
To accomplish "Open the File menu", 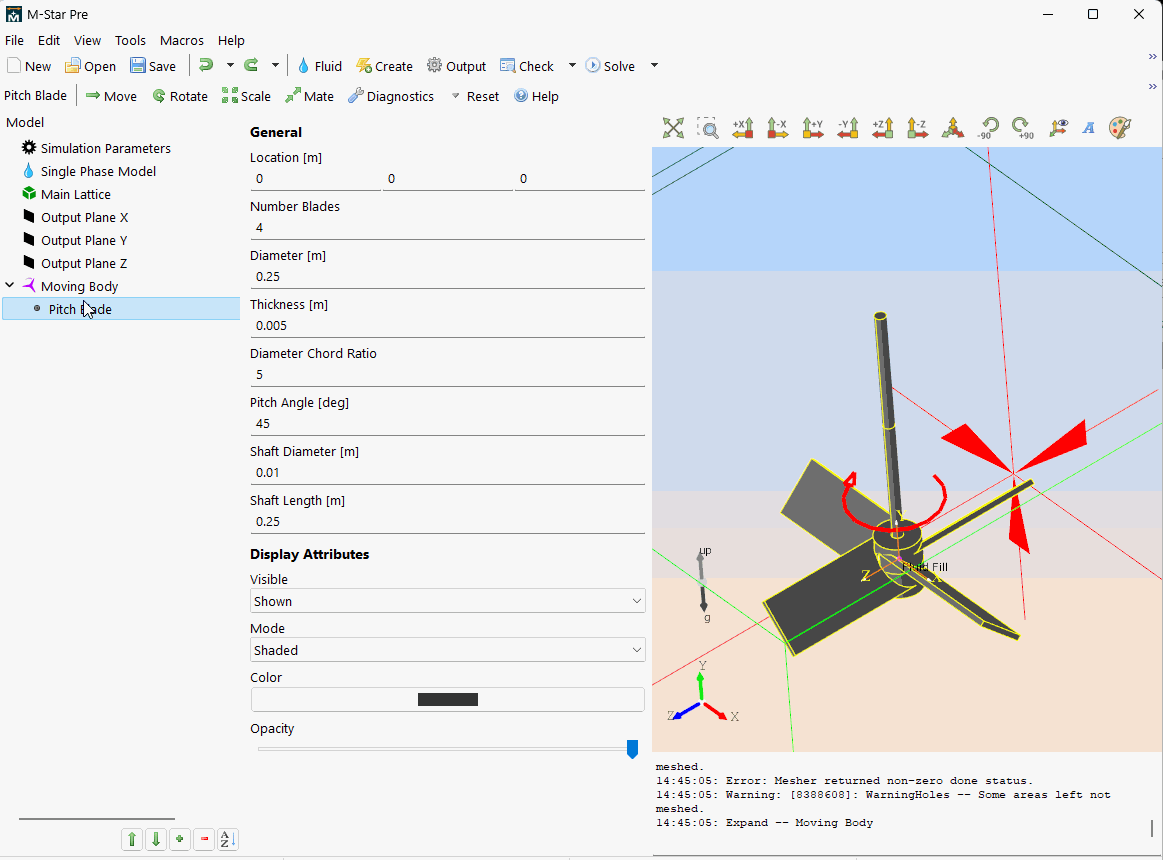I will click(14, 40).
